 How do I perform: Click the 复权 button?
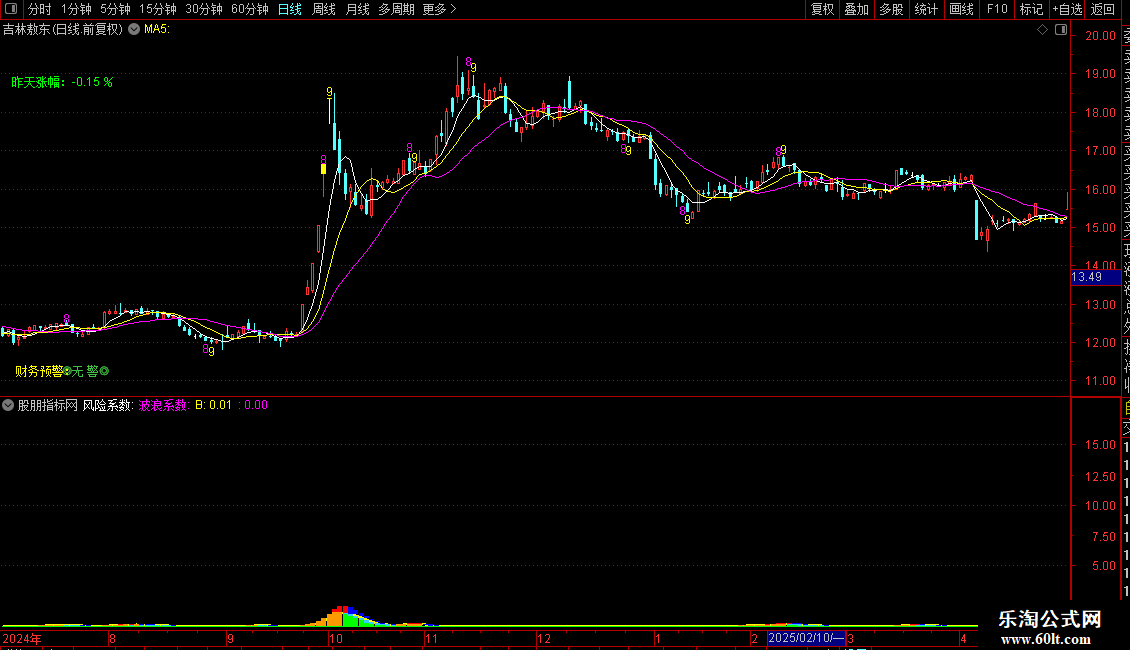(x=822, y=9)
